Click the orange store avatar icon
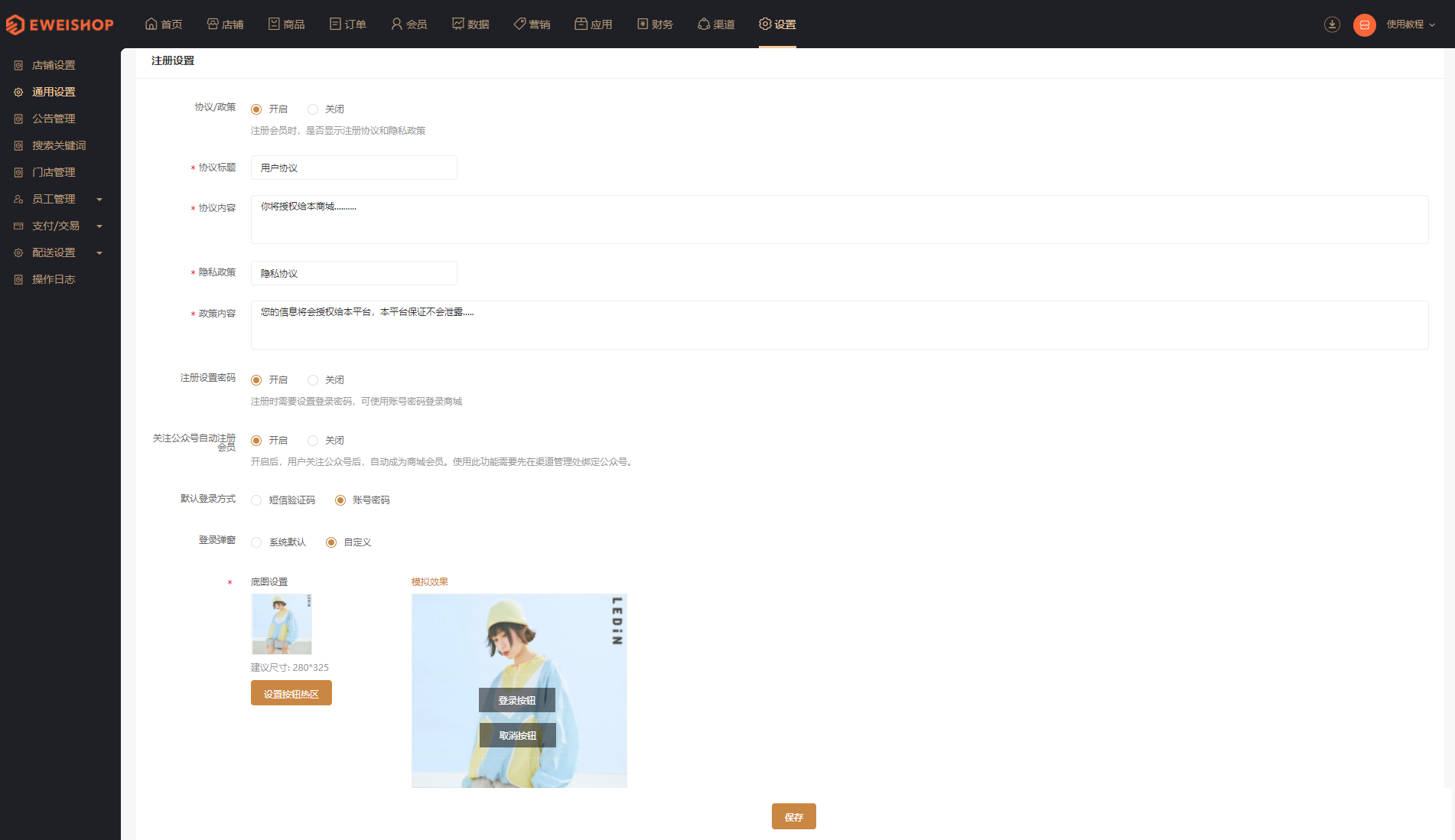Viewport: 1455px width, 840px height. click(1364, 24)
